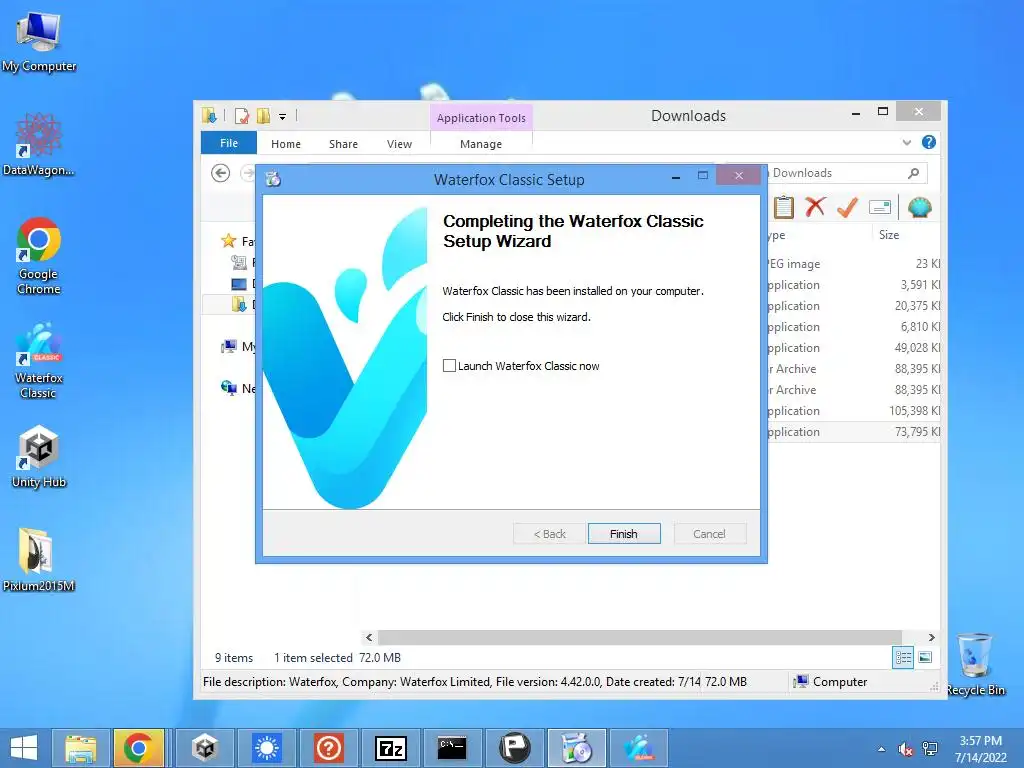Open File Explorer from taskbar
This screenshot has height=768, width=1024.
coord(80,748)
